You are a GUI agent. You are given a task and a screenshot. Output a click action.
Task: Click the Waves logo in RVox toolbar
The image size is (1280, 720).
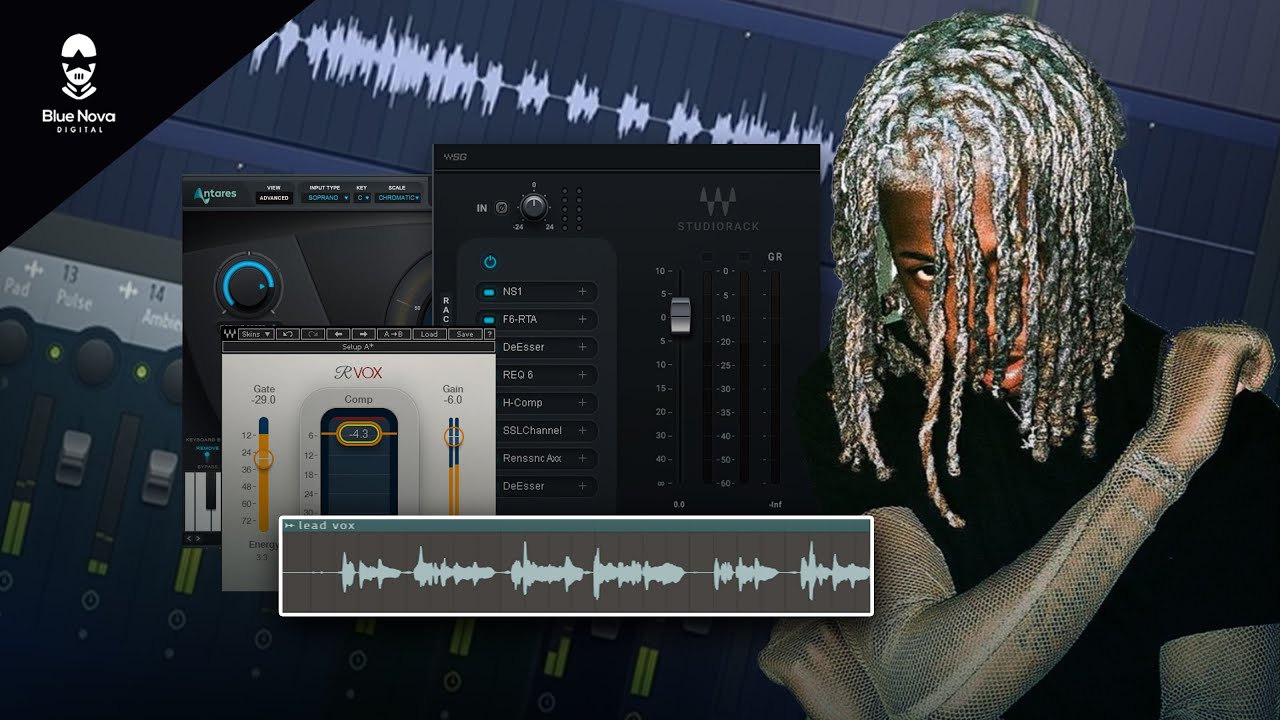click(x=230, y=334)
